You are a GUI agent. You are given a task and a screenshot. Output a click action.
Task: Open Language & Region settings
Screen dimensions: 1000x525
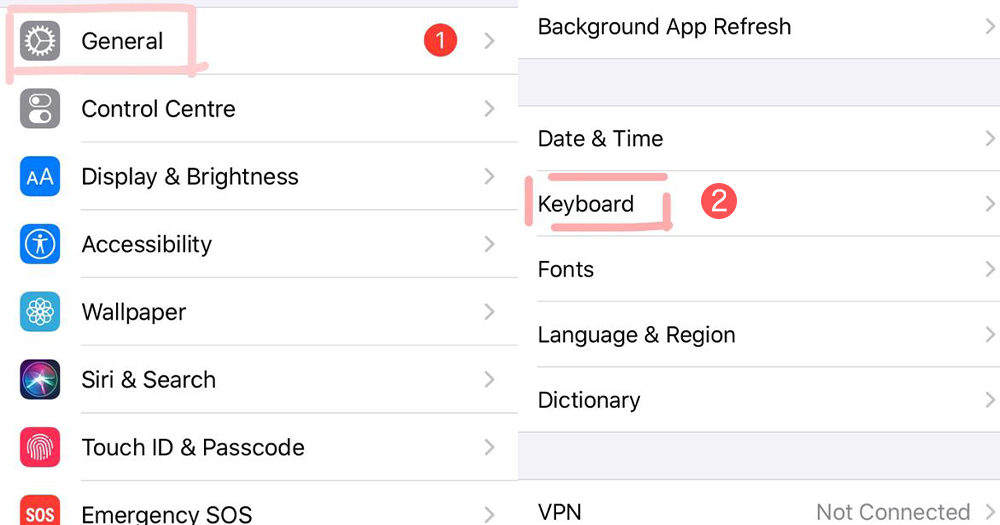tap(636, 335)
